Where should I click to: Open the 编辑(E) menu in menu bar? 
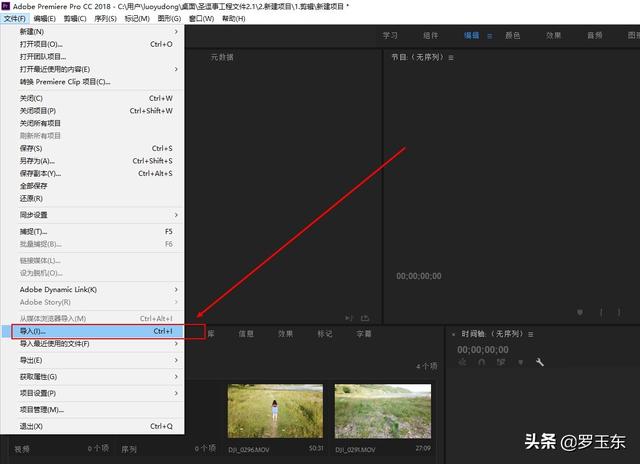[44, 18]
